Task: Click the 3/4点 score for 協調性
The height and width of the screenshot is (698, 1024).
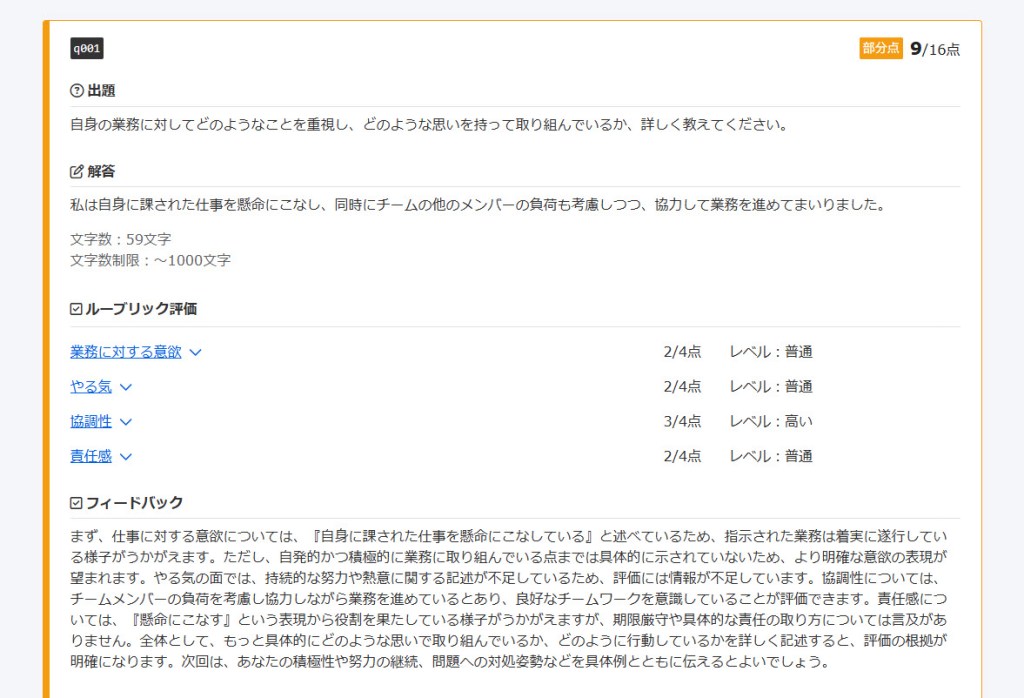Action: coord(682,422)
